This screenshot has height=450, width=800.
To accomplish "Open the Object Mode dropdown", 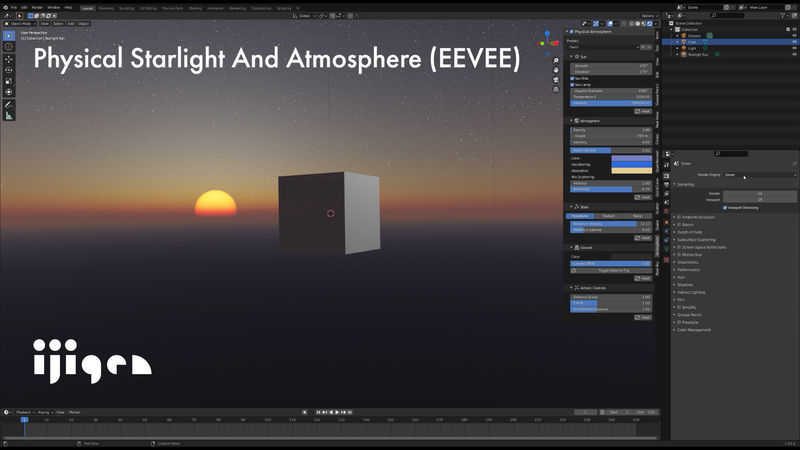I will [20, 23].
